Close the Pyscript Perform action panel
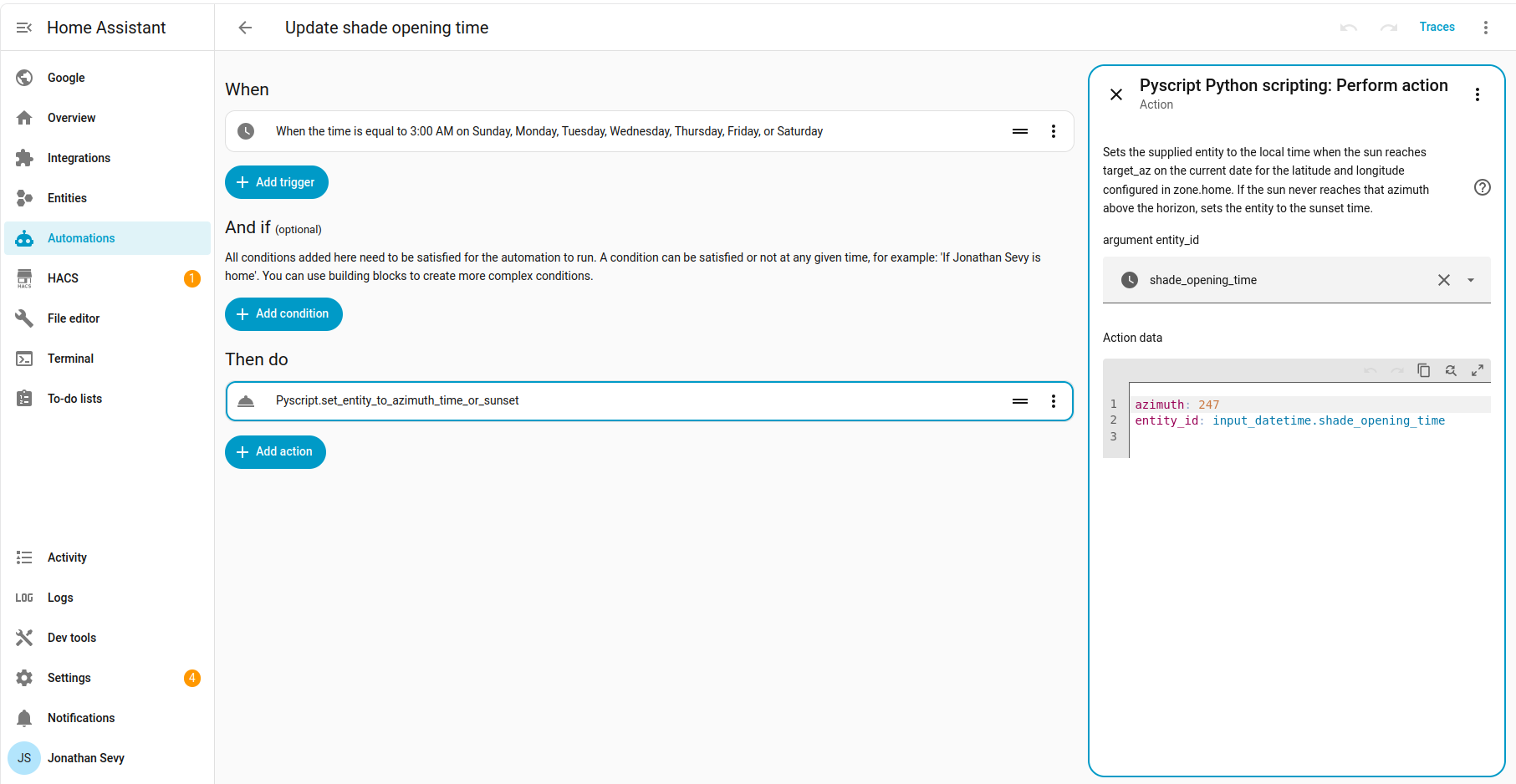Image resolution: width=1516 pixels, height=784 pixels. (1116, 94)
